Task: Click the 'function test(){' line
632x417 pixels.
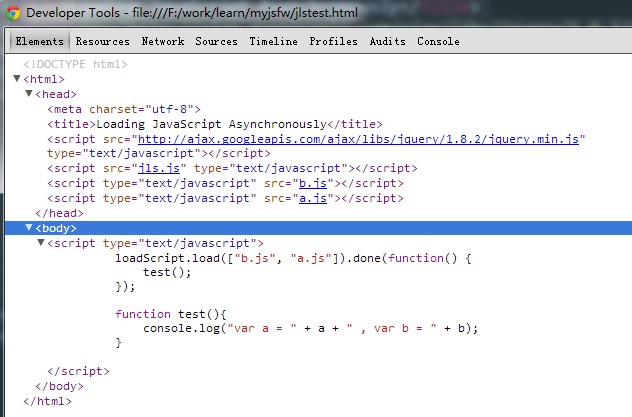Action: tap(171, 314)
